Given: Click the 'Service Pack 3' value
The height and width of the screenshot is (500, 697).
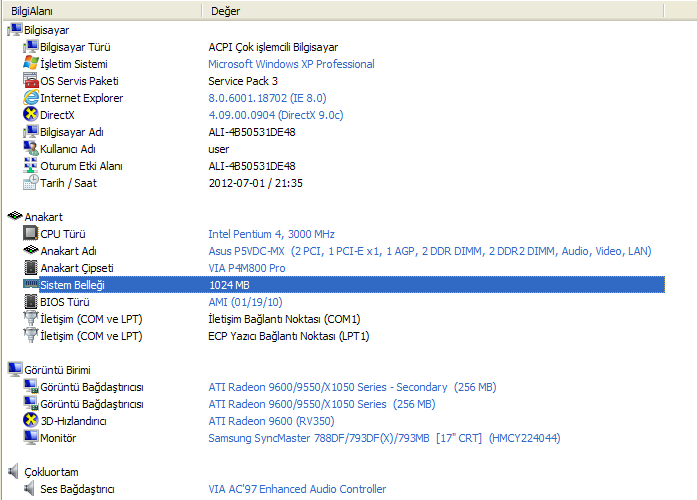Looking at the screenshot, I should (243, 81).
